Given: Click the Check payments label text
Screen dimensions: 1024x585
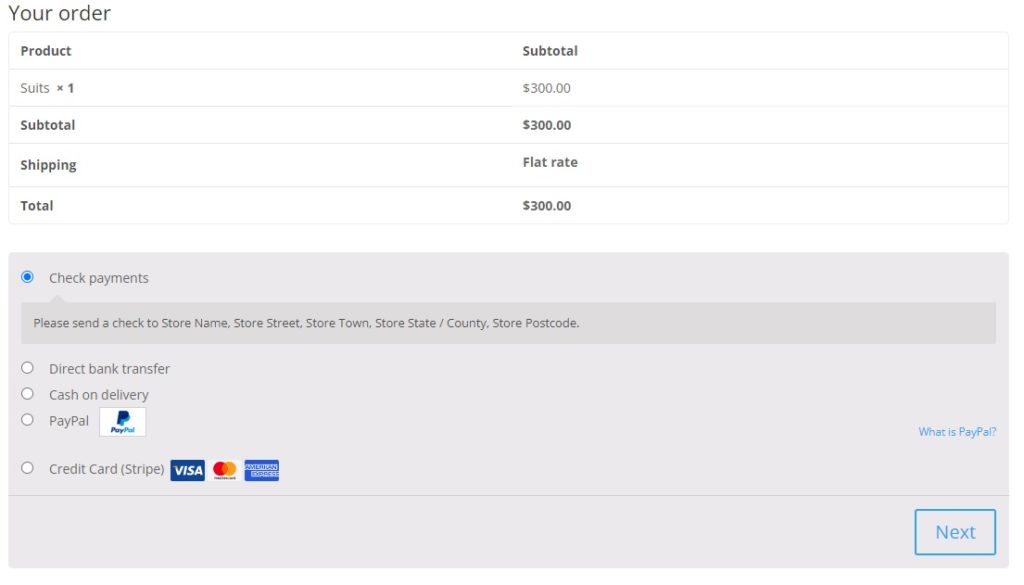Looking at the screenshot, I should point(99,278).
